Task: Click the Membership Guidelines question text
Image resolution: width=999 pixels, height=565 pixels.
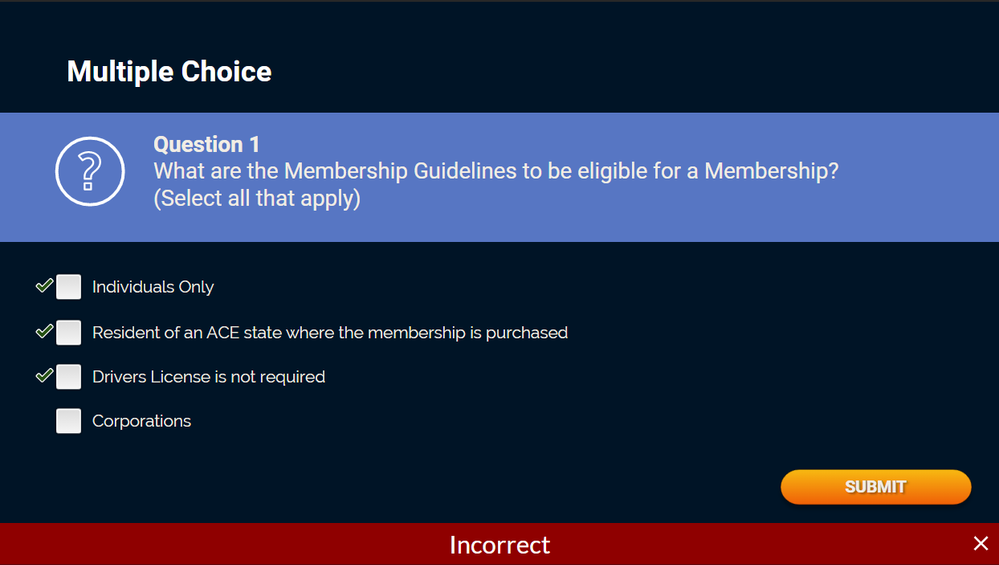Action: [495, 171]
